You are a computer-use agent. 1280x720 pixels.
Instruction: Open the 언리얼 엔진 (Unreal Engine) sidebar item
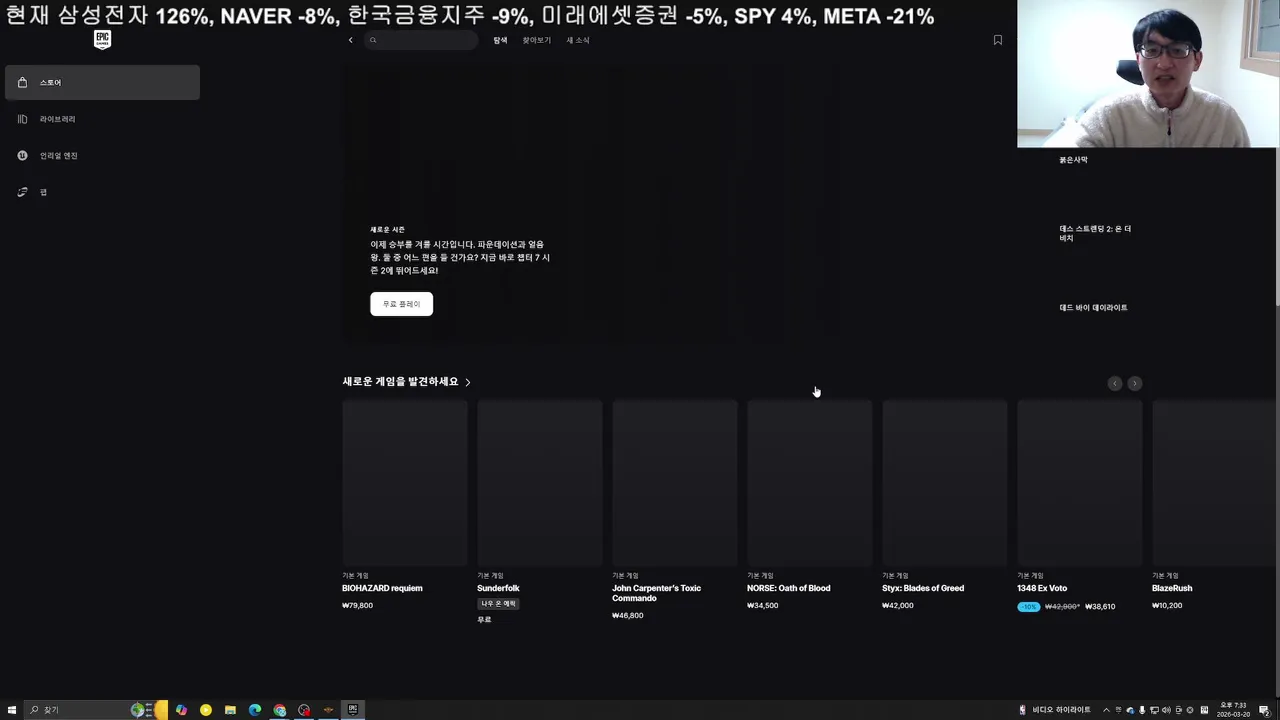click(102, 155)
